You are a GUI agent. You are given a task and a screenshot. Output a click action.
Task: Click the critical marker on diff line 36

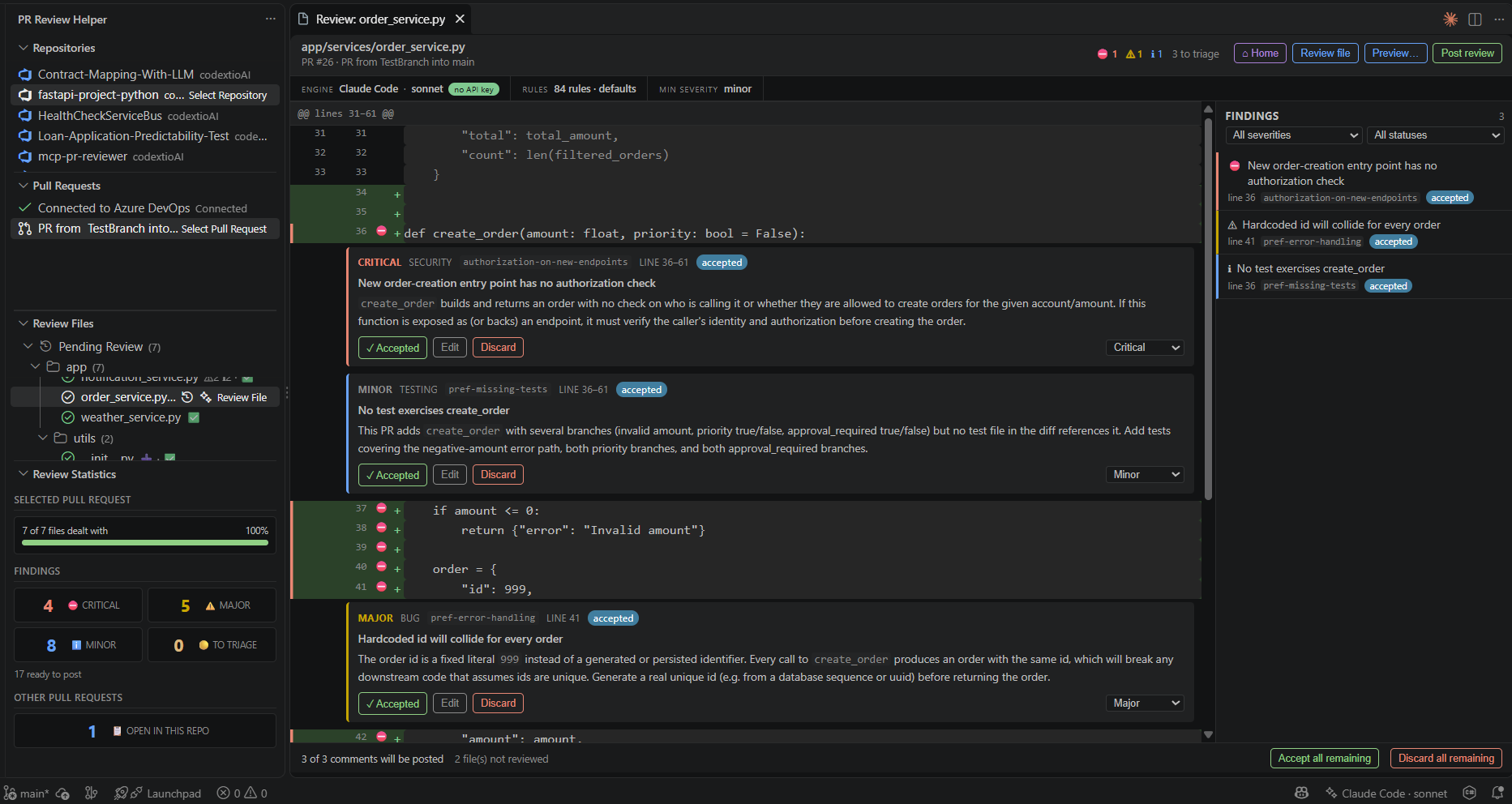pos(381,232)
